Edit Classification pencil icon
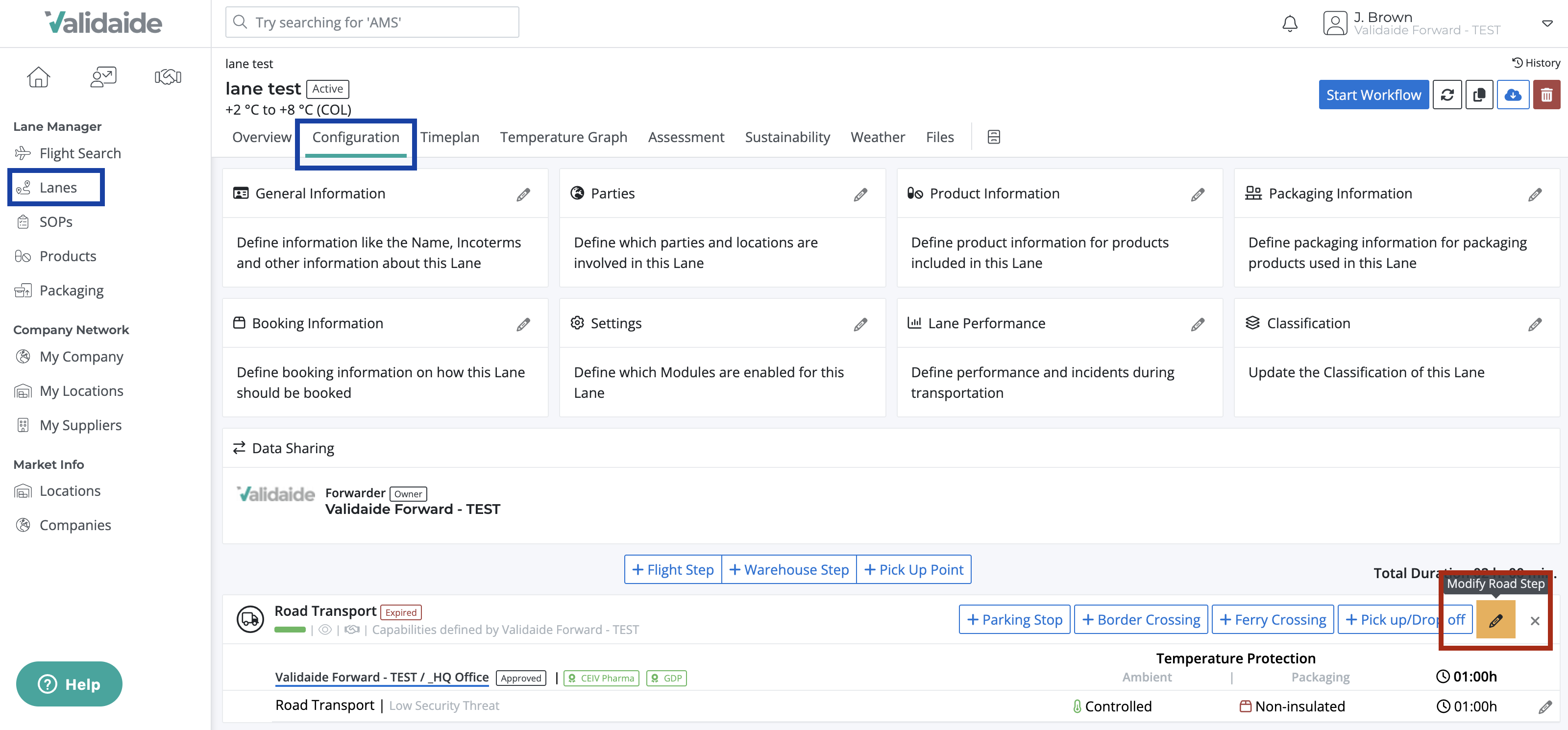 pos(1535,324)
